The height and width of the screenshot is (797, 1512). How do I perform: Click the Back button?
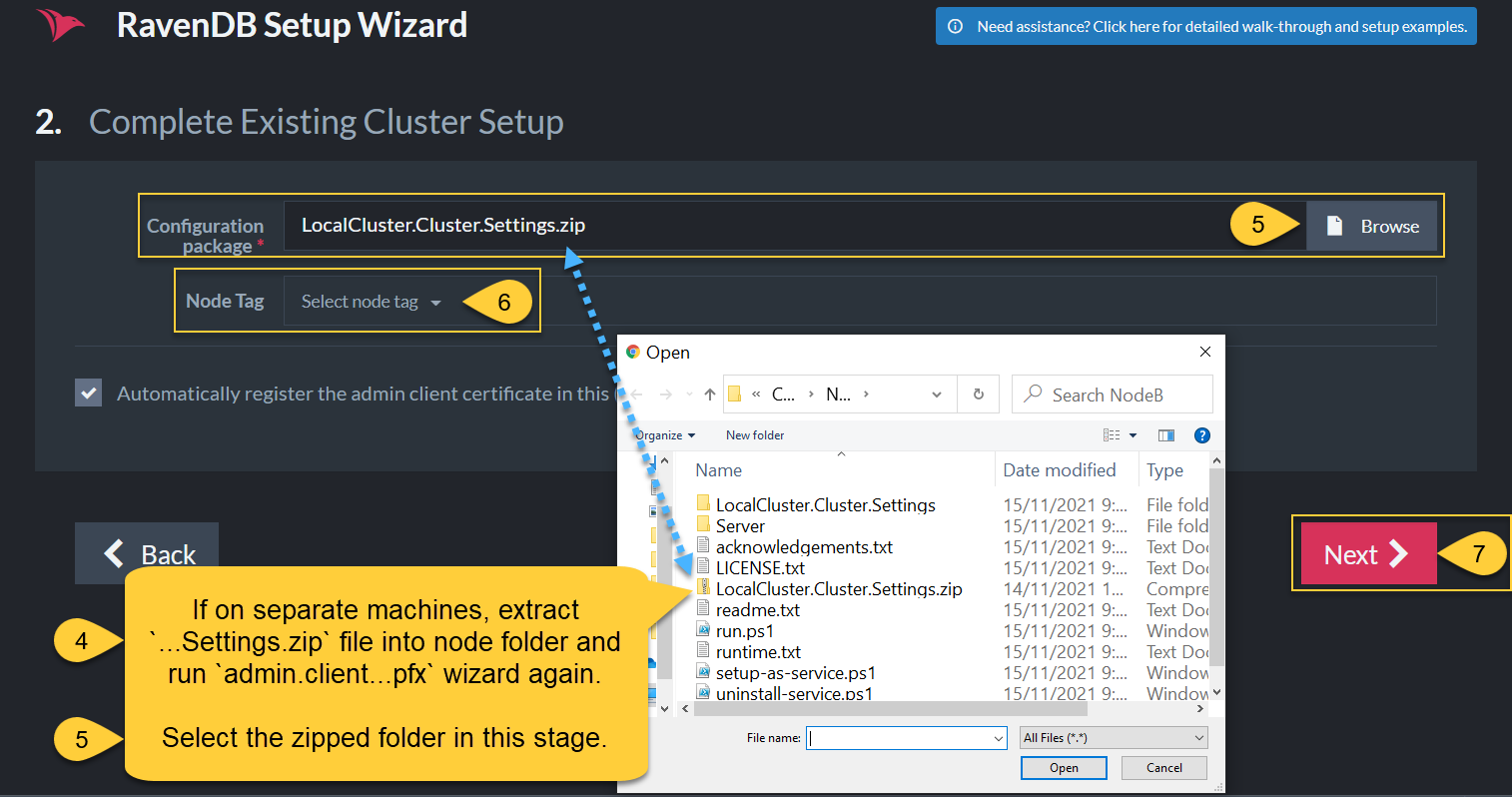147,553
